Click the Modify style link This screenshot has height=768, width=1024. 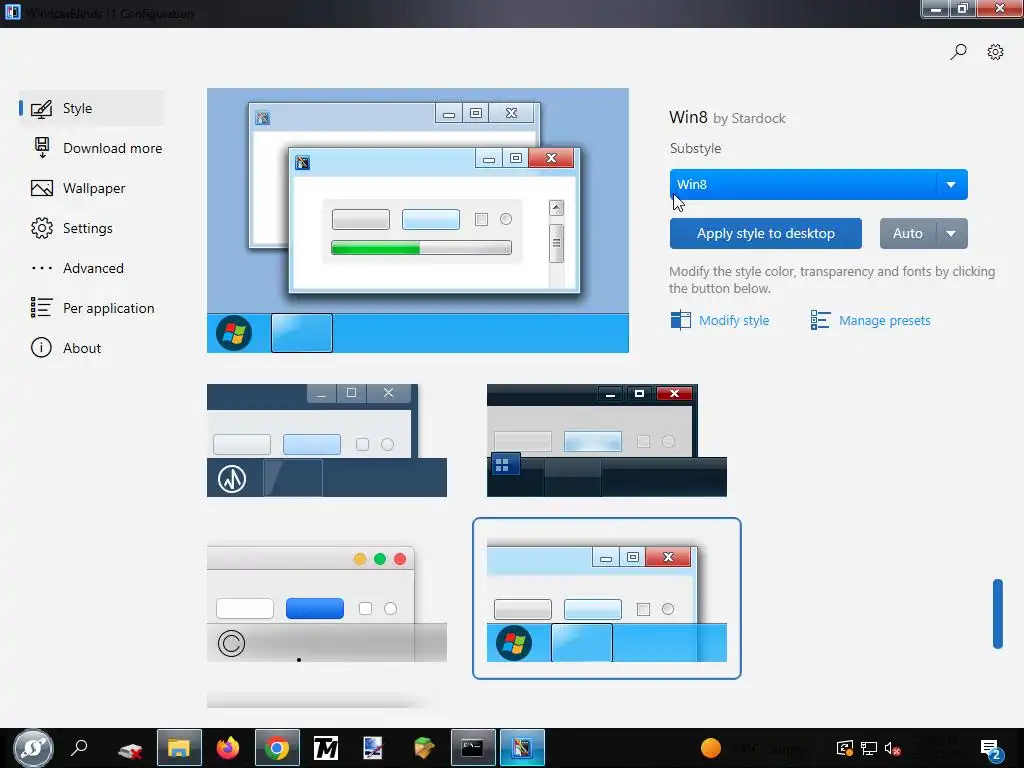[733, 321]
